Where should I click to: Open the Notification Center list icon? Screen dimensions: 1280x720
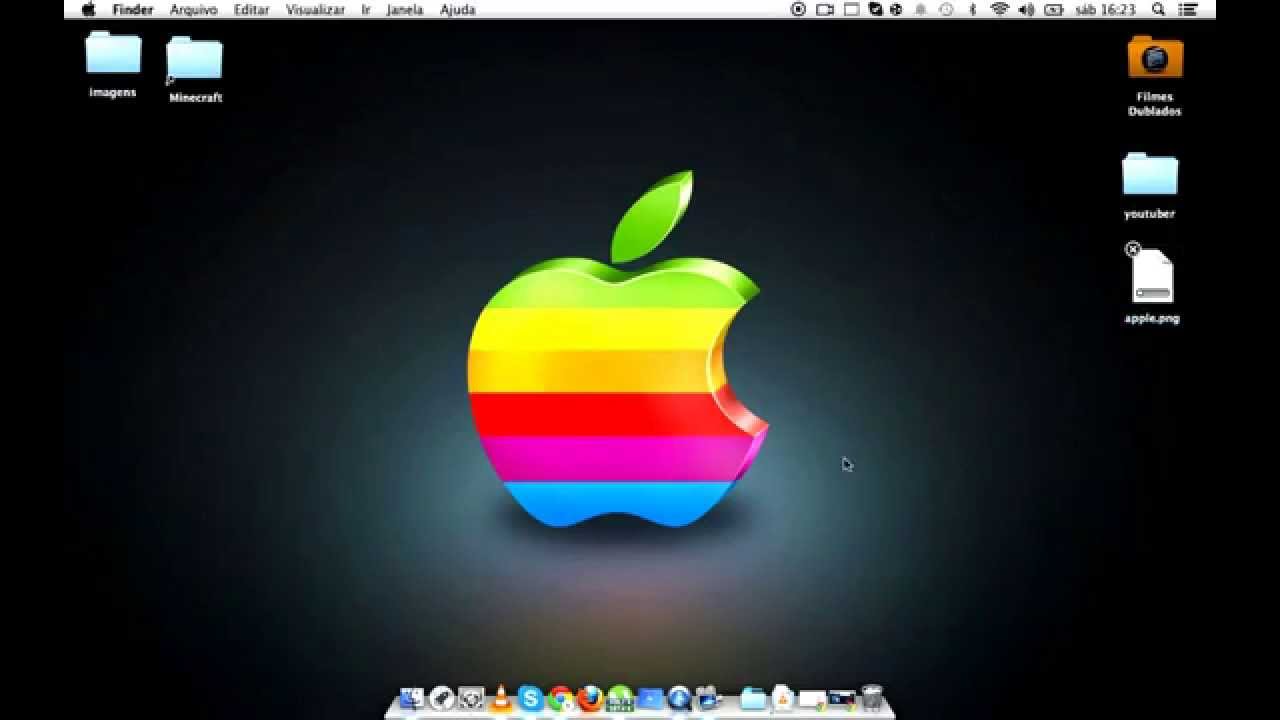click(1187, 9)
